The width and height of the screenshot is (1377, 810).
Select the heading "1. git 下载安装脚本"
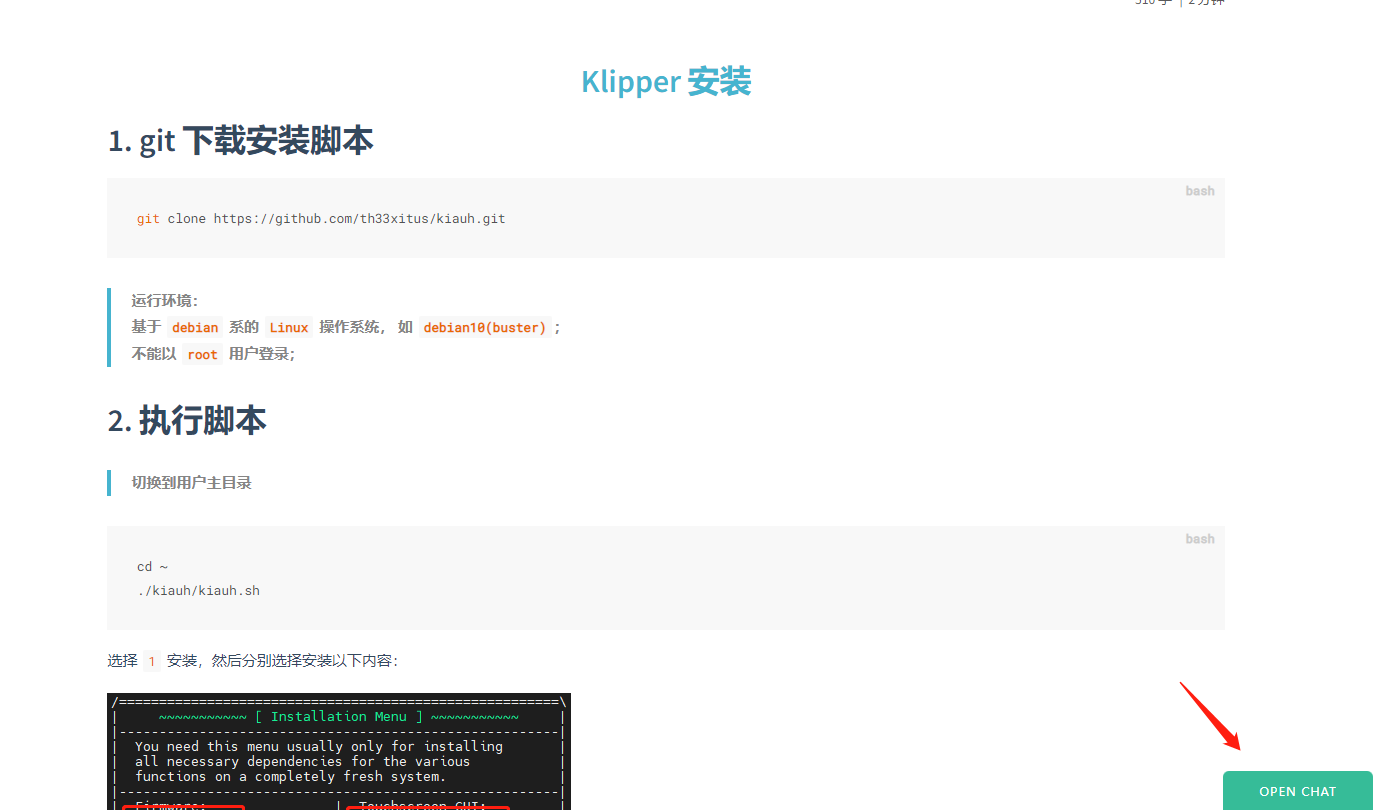(x=240, y=141)
